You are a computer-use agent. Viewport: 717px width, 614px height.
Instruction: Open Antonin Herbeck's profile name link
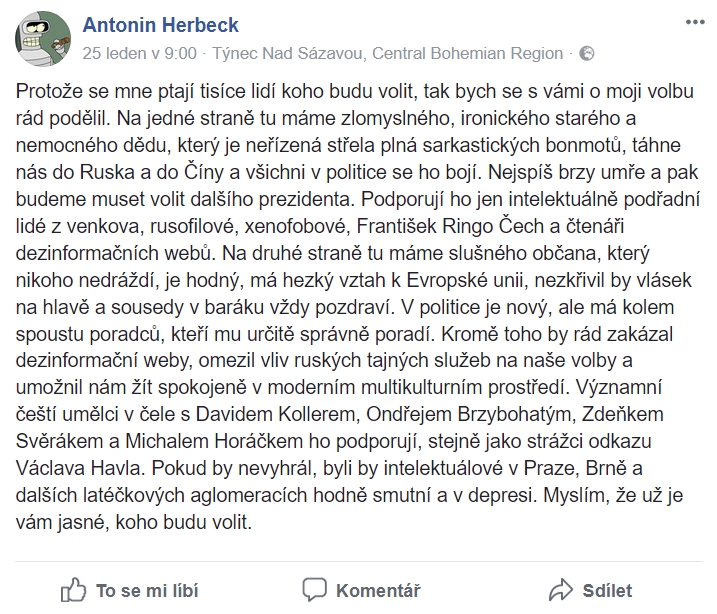(x=161, y=25)
